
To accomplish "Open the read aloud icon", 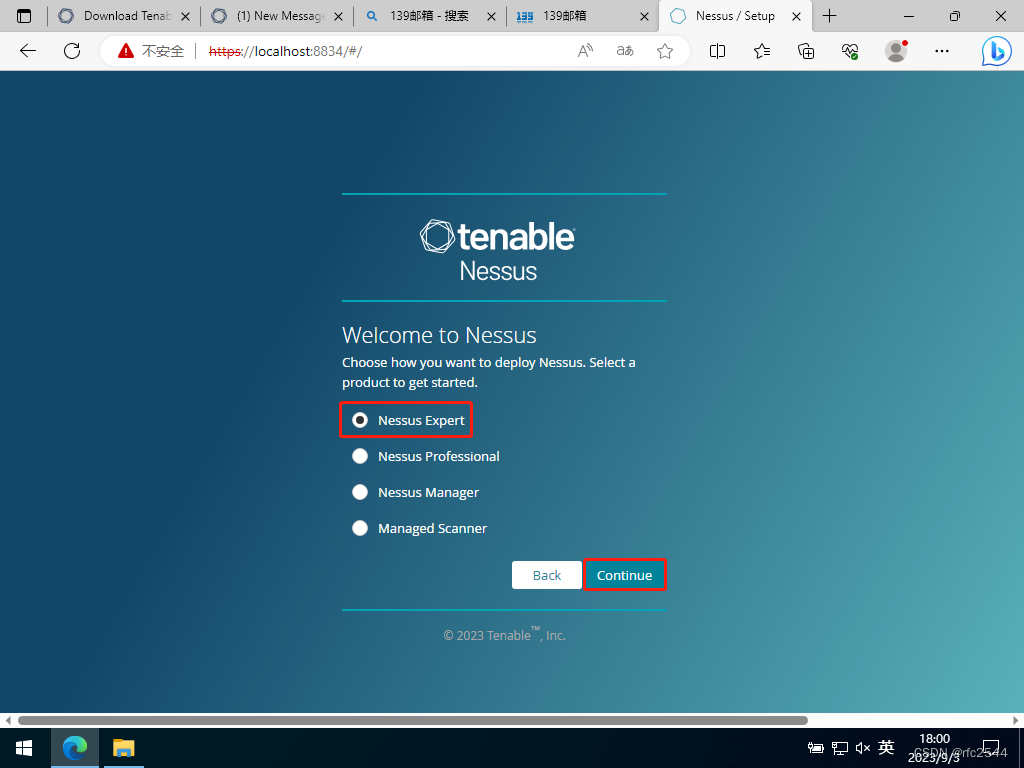I will 585,51.
